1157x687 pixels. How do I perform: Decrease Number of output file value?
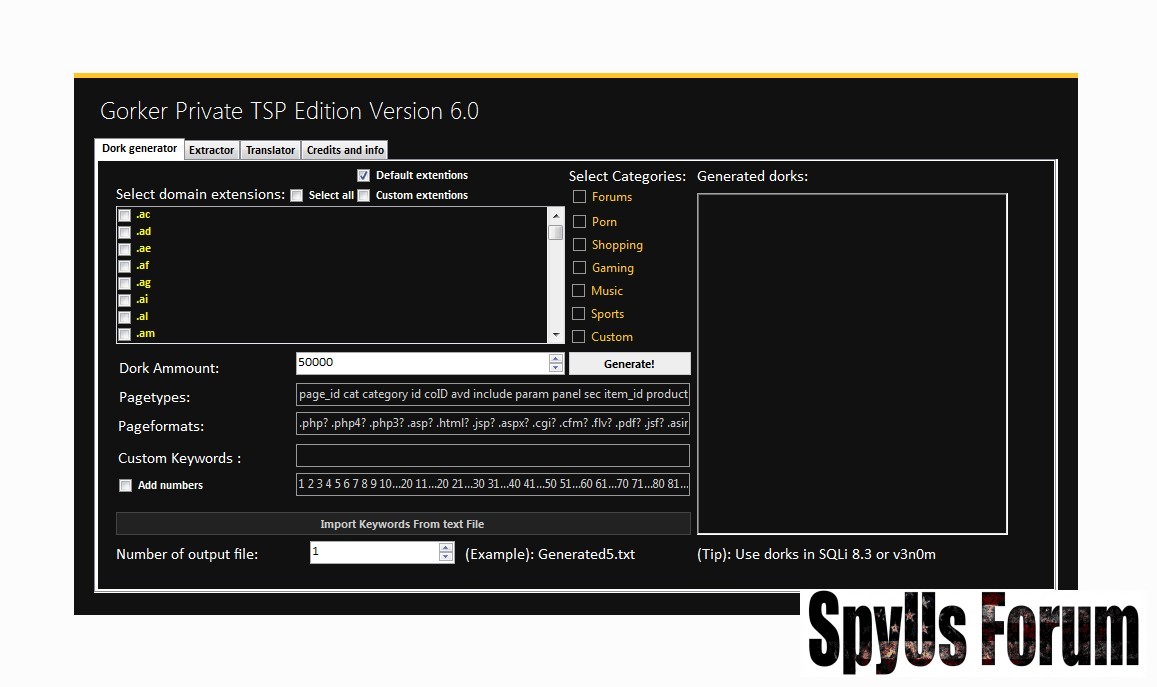446,557
